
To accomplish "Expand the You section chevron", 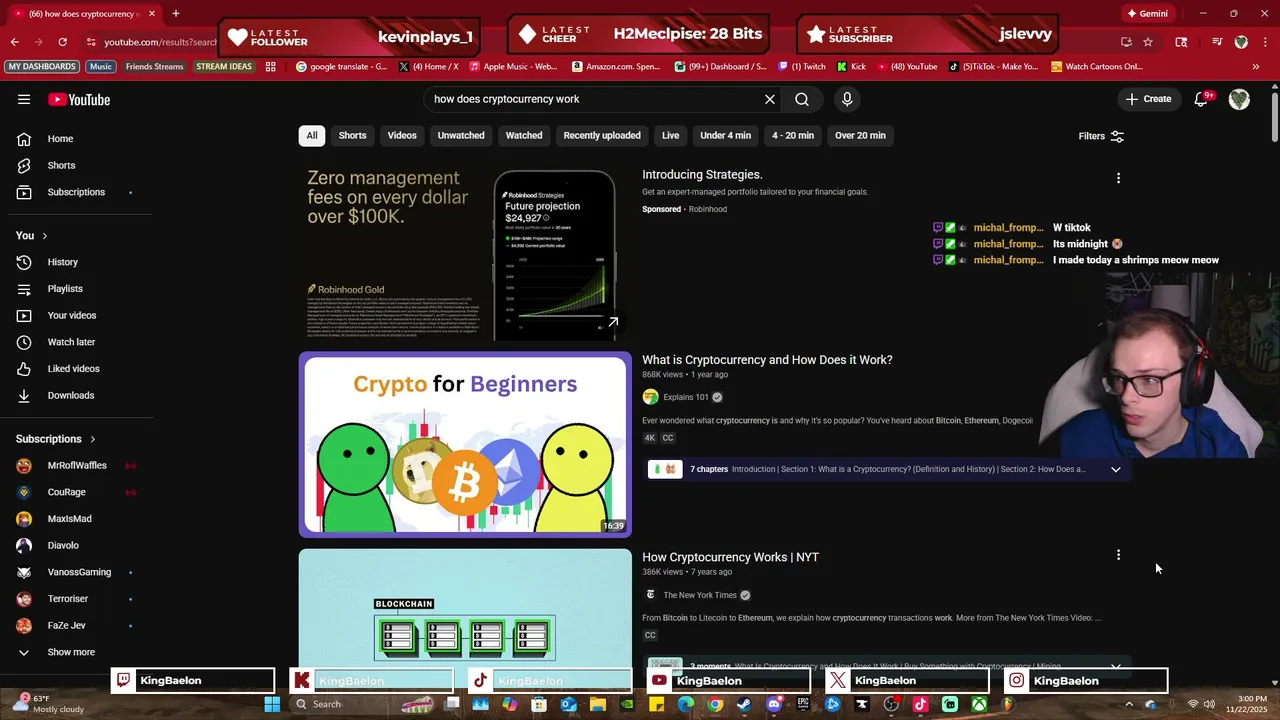I will click(x=44, y=236).
